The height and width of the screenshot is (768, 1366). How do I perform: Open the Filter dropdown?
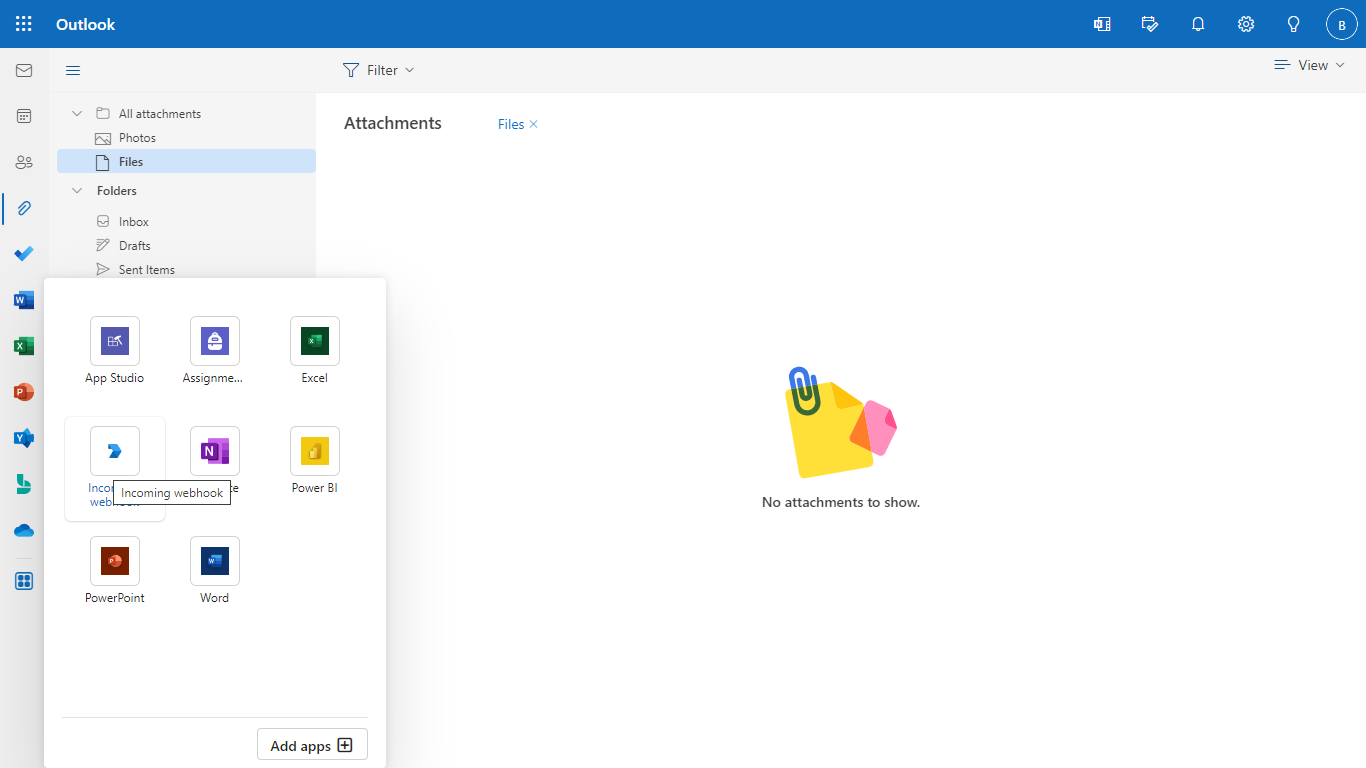[x=379, y=70]
